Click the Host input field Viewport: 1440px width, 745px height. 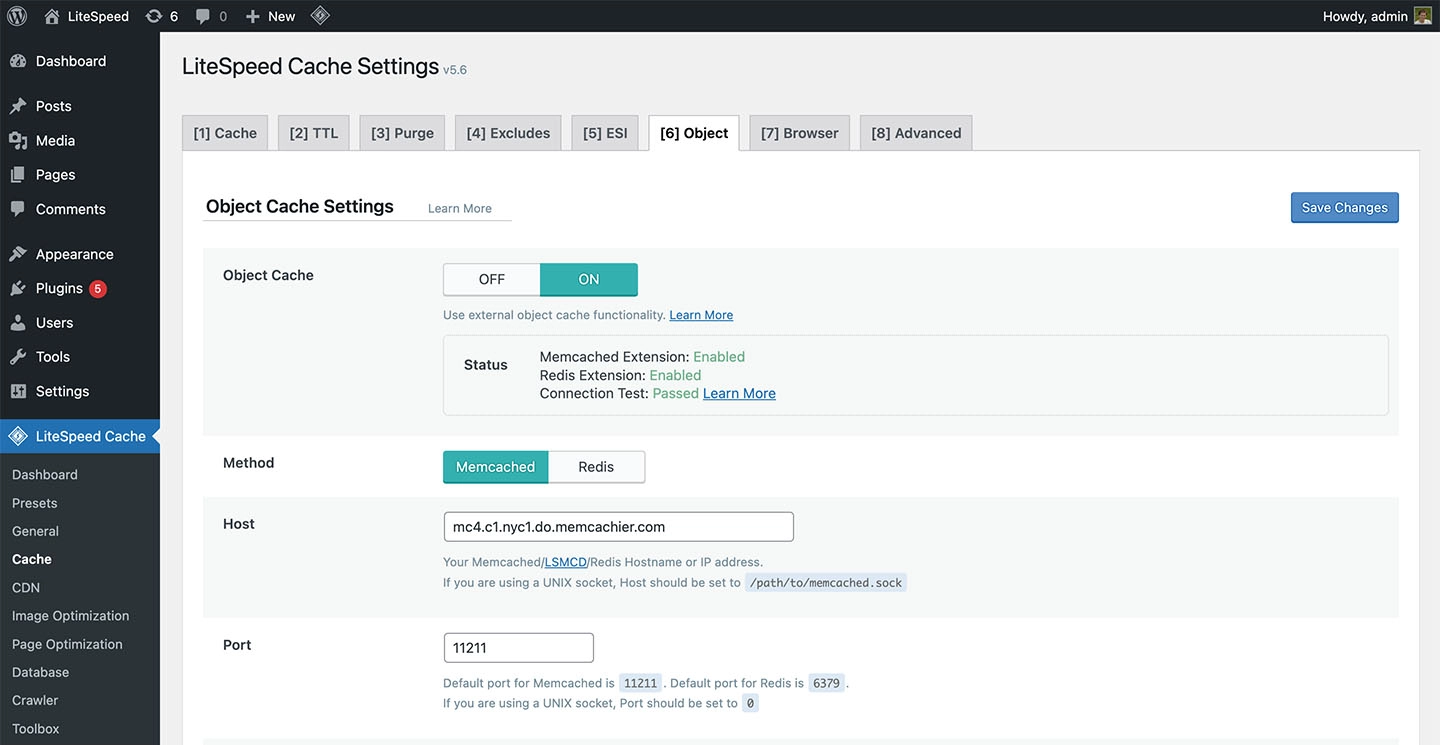[x=618, y=527]
